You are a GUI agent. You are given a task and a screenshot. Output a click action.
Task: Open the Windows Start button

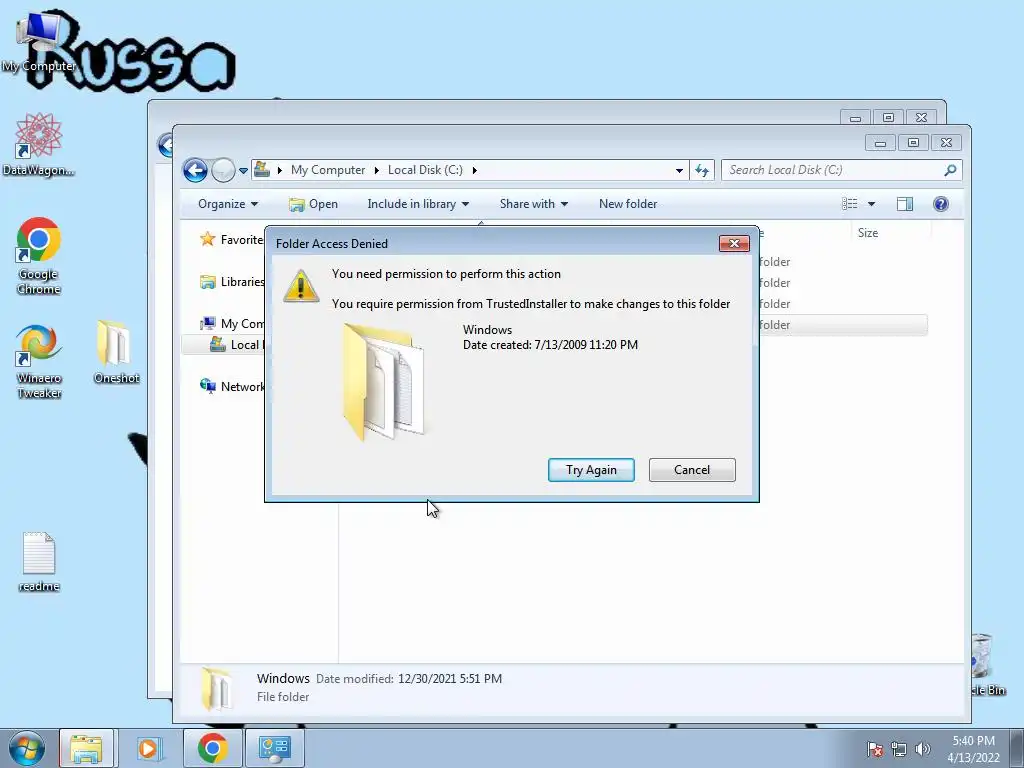27,748
